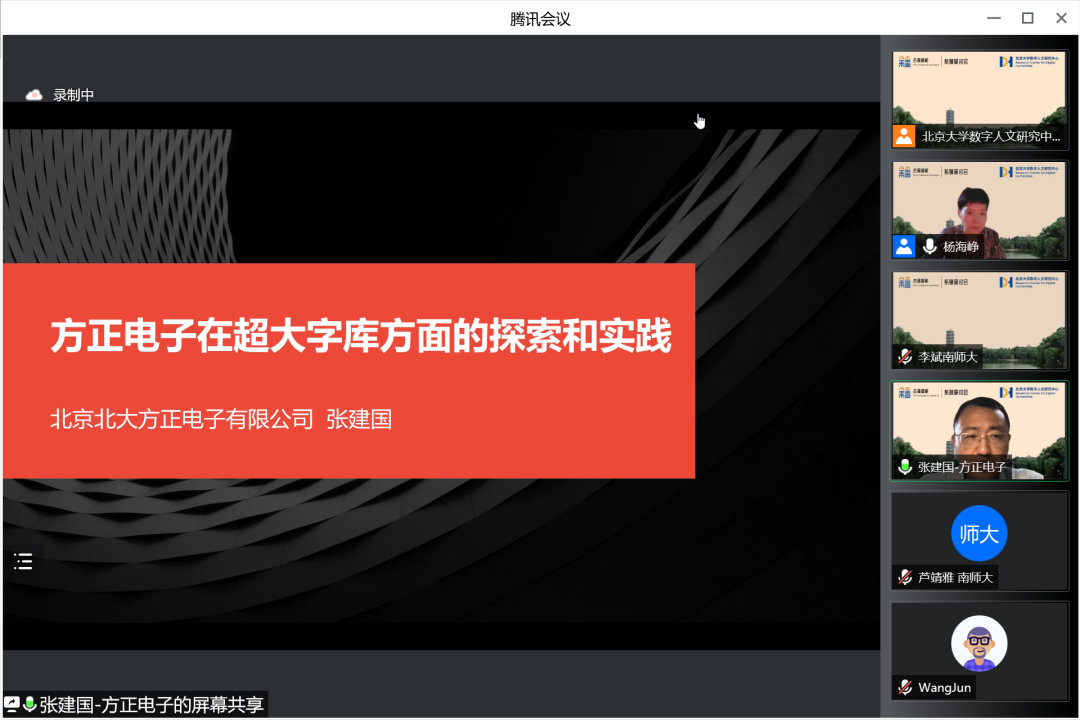1080x720 pixels.
Task: Click the muted microphone icon next to 李斌南师大
Action: [x=905, y=357]
